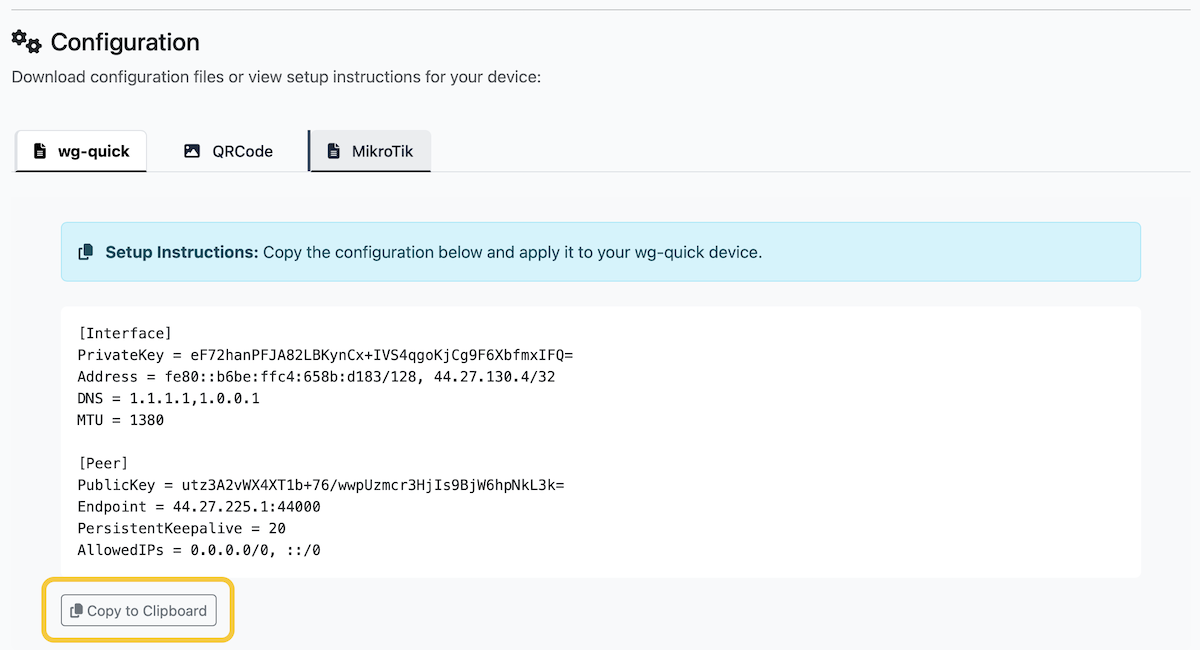Click the Endpoint line with 44.27.225.1:44000
Image resolution: width=1200 pixels, height=650 pixels.
[x=198, y=507]
